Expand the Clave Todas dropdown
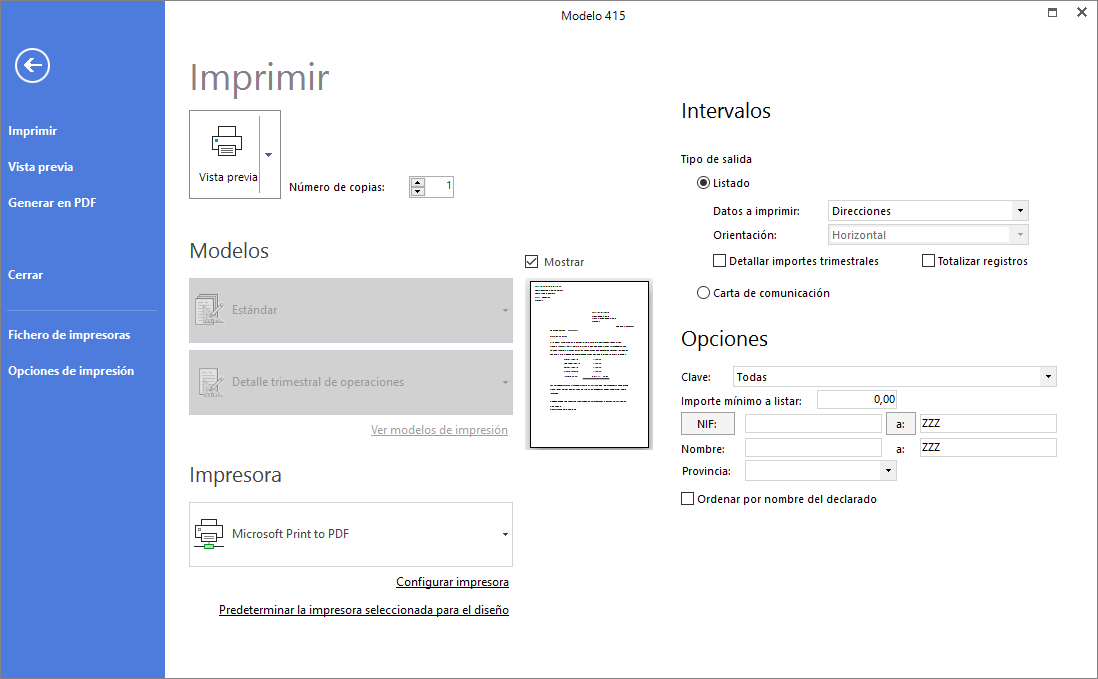This screenshot has height=679, width=1098. click(x=1048, y=377)
